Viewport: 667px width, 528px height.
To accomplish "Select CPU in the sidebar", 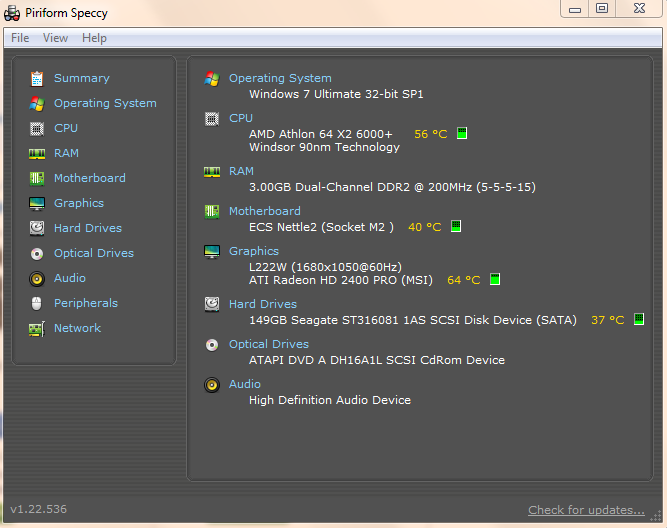I will (x=66, y=128).
